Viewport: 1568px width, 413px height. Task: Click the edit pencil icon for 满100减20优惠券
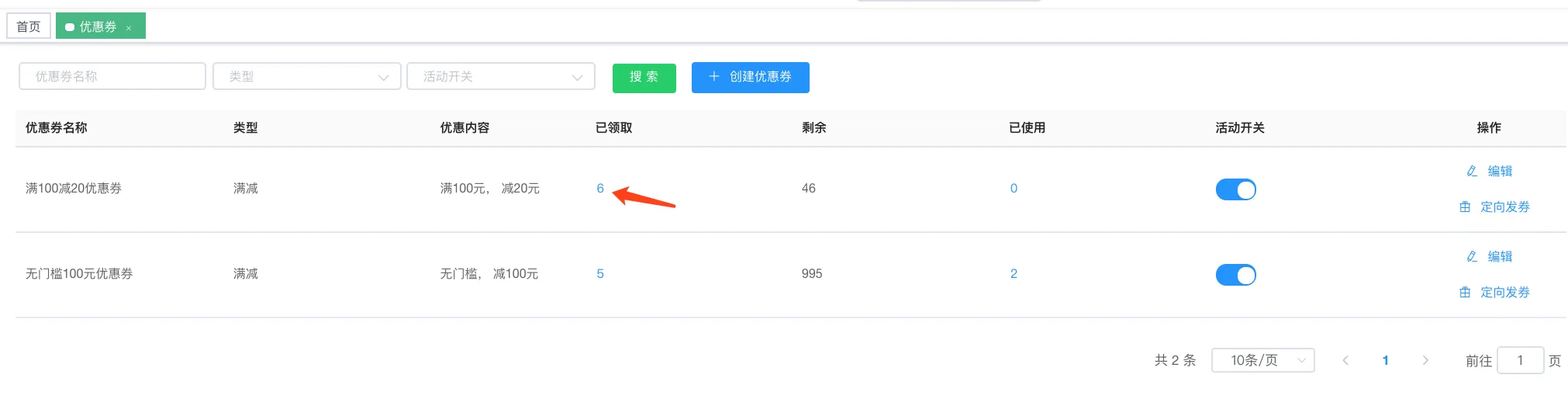(1472, 171)
